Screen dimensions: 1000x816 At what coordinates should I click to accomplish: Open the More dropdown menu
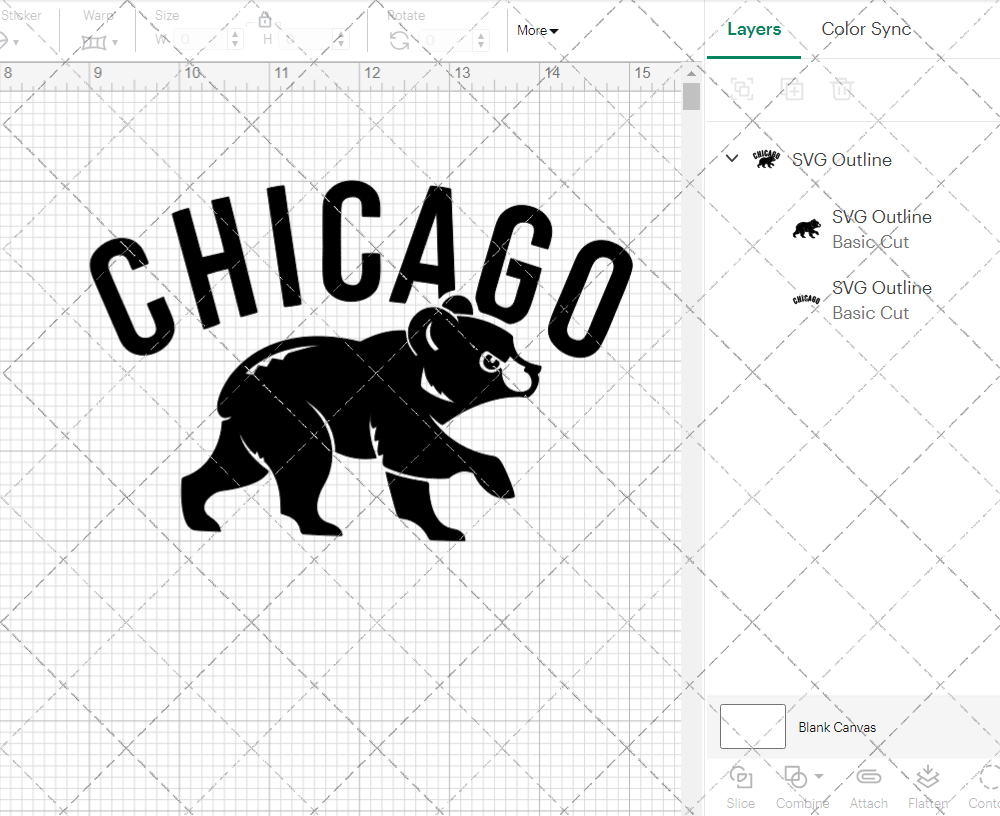point(537,31)
